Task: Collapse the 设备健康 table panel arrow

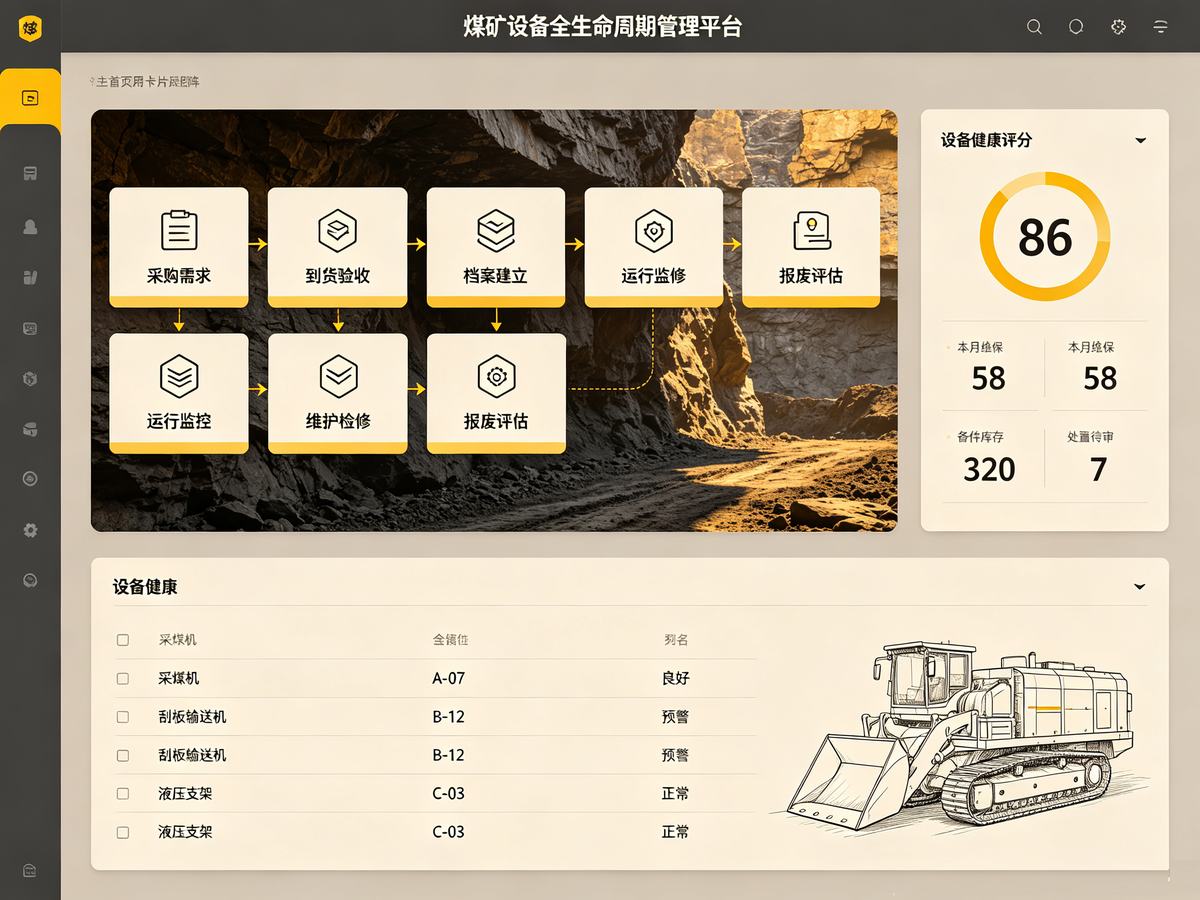Action: 1139,587
